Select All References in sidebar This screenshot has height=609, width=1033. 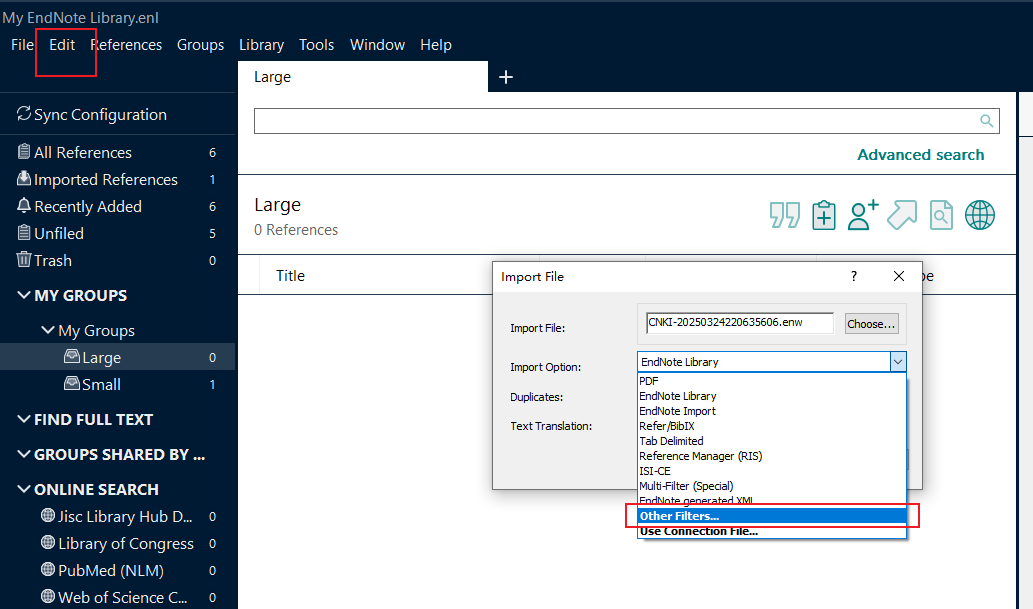pyautogui.click(x=117, y=152)
